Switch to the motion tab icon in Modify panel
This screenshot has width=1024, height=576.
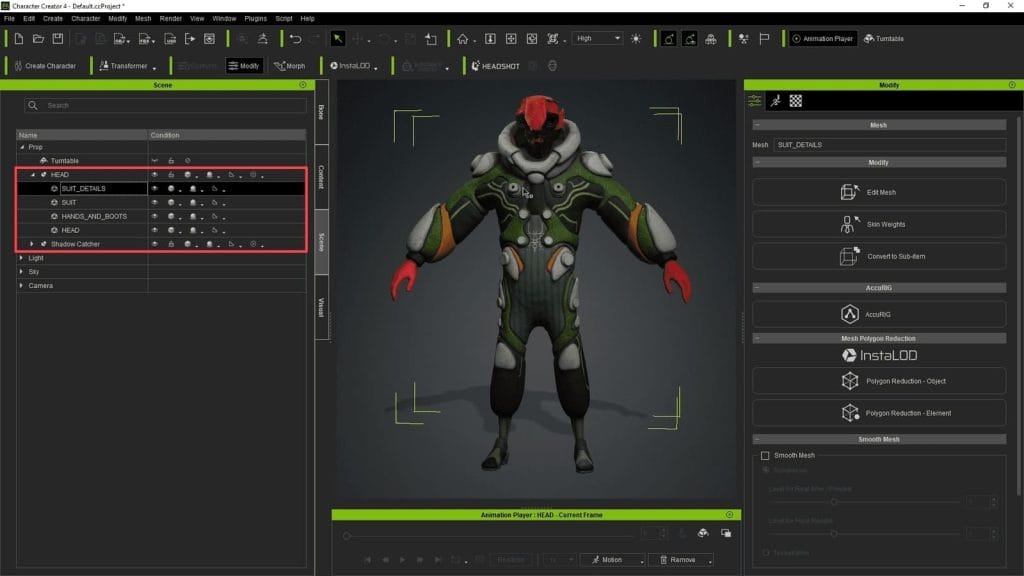coord(775,101)
